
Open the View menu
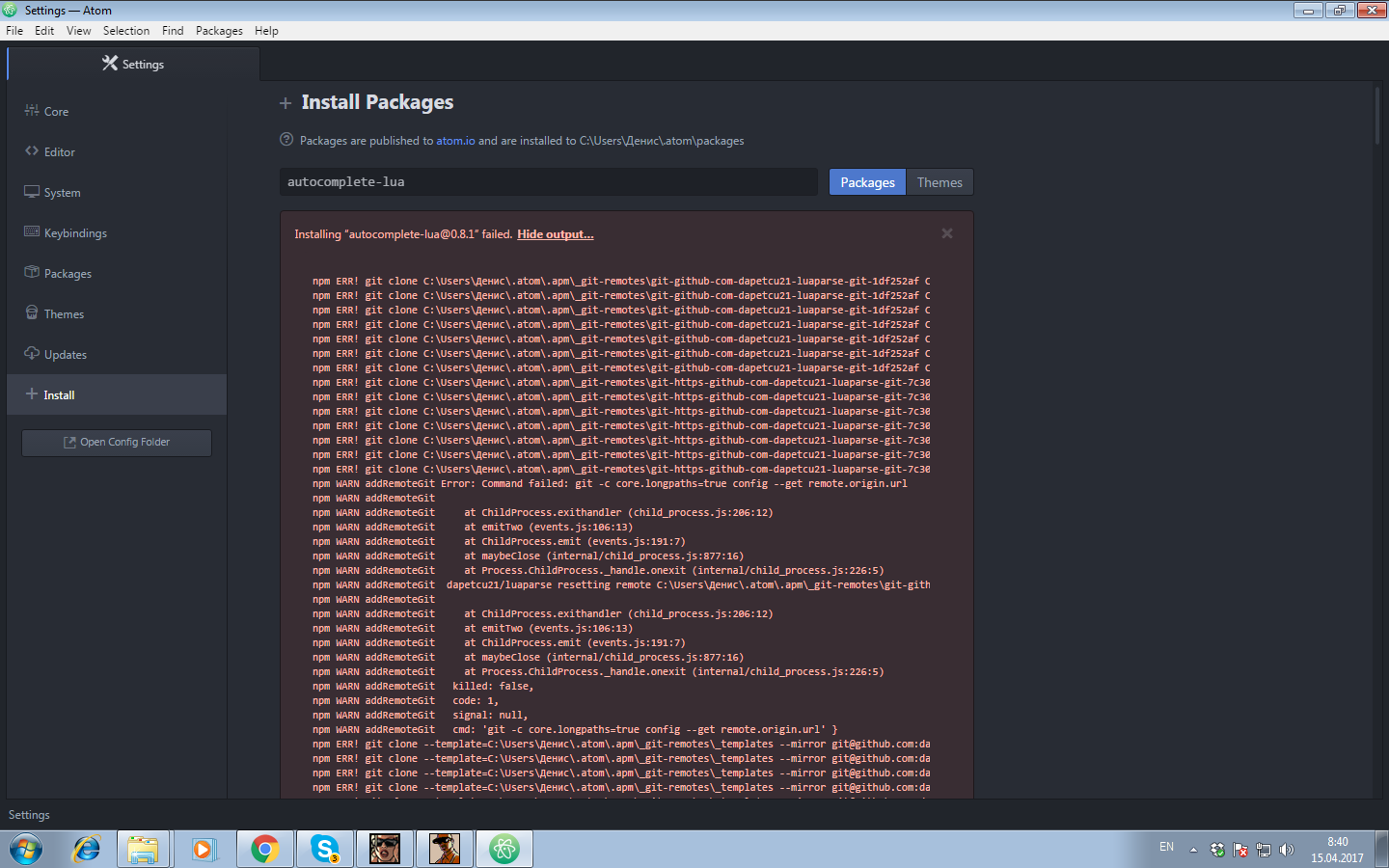pos(78,31)
